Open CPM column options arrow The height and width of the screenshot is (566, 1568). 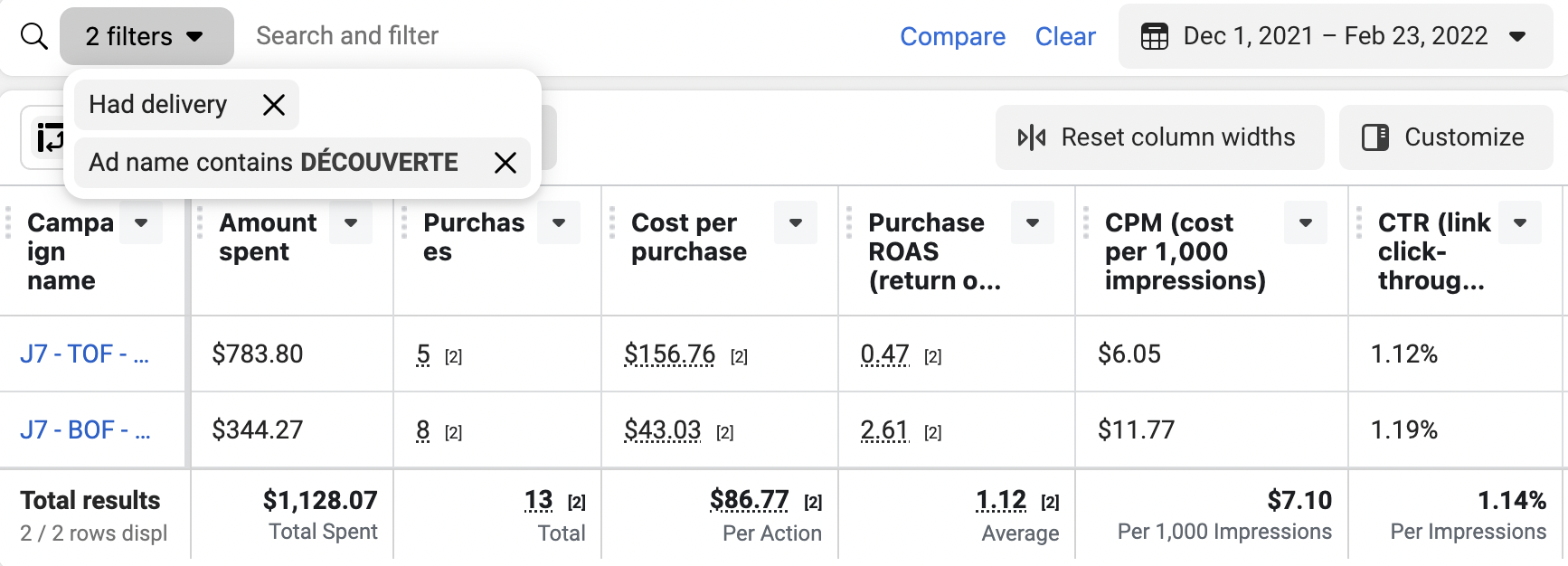click(1306, 222)
